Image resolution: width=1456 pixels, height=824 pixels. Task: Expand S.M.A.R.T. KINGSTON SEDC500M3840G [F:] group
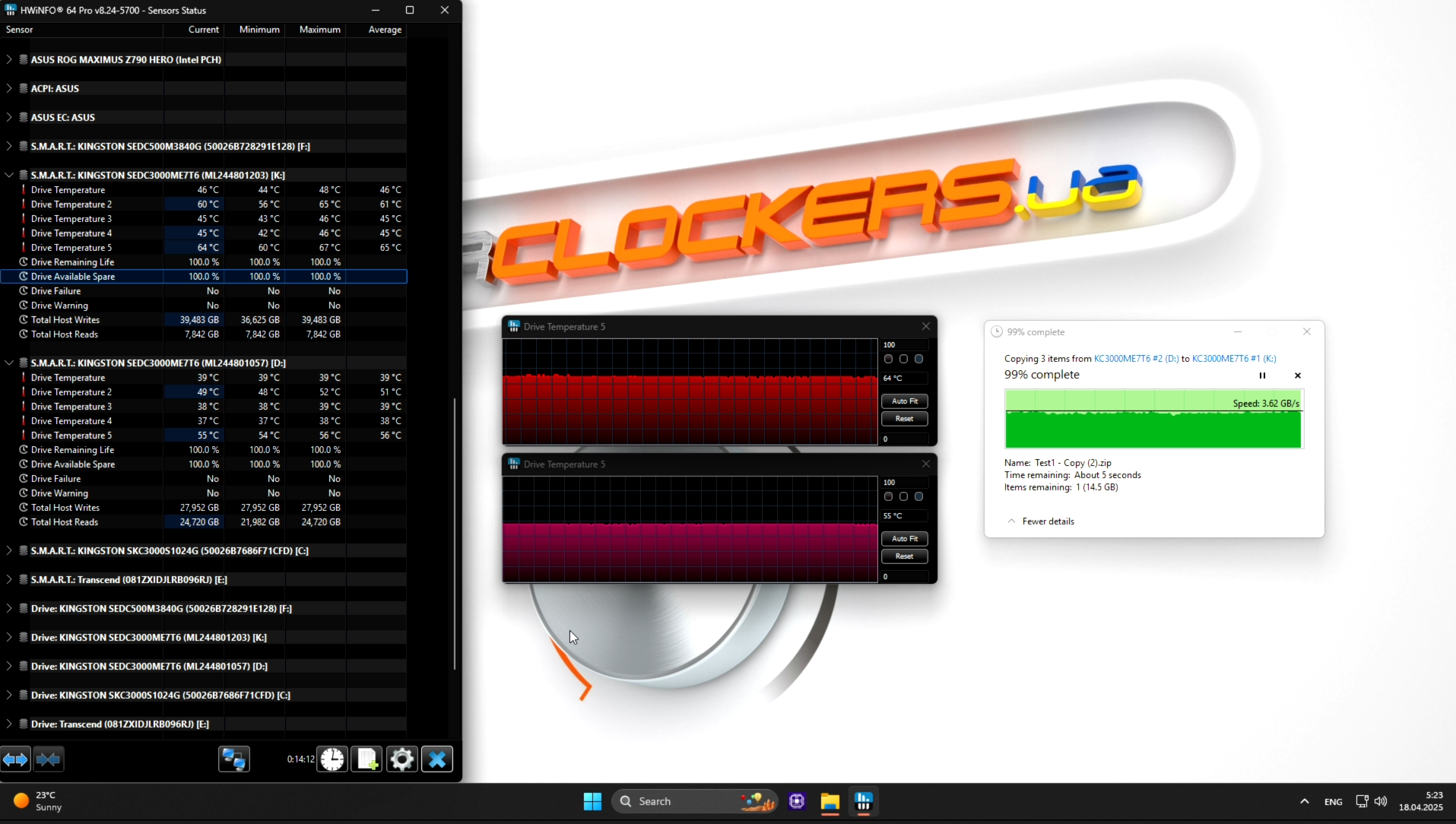pyautogui.click(x=9, y=146)
